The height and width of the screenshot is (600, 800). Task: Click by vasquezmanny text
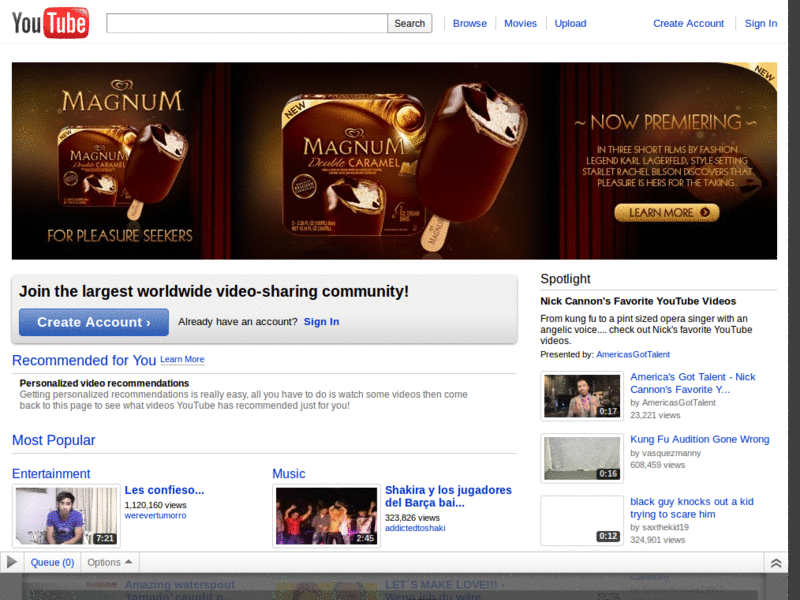tap(665, 453)
